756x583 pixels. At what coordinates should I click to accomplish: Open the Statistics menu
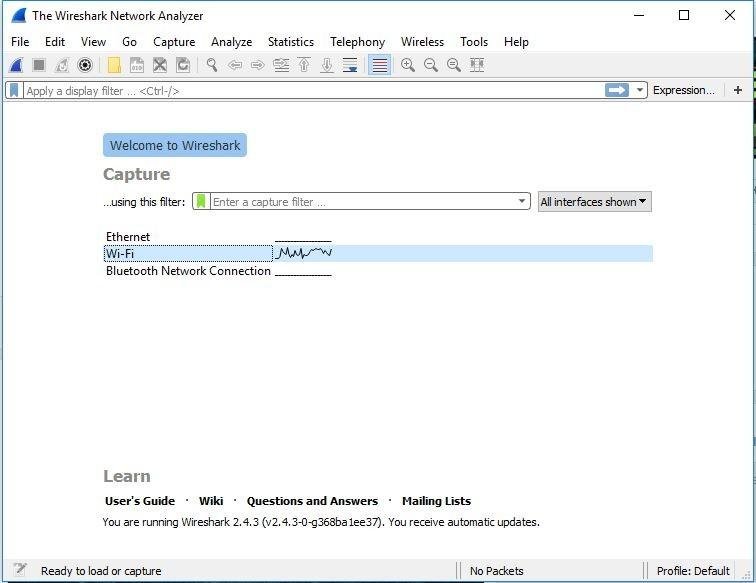[x=291, y=42]
